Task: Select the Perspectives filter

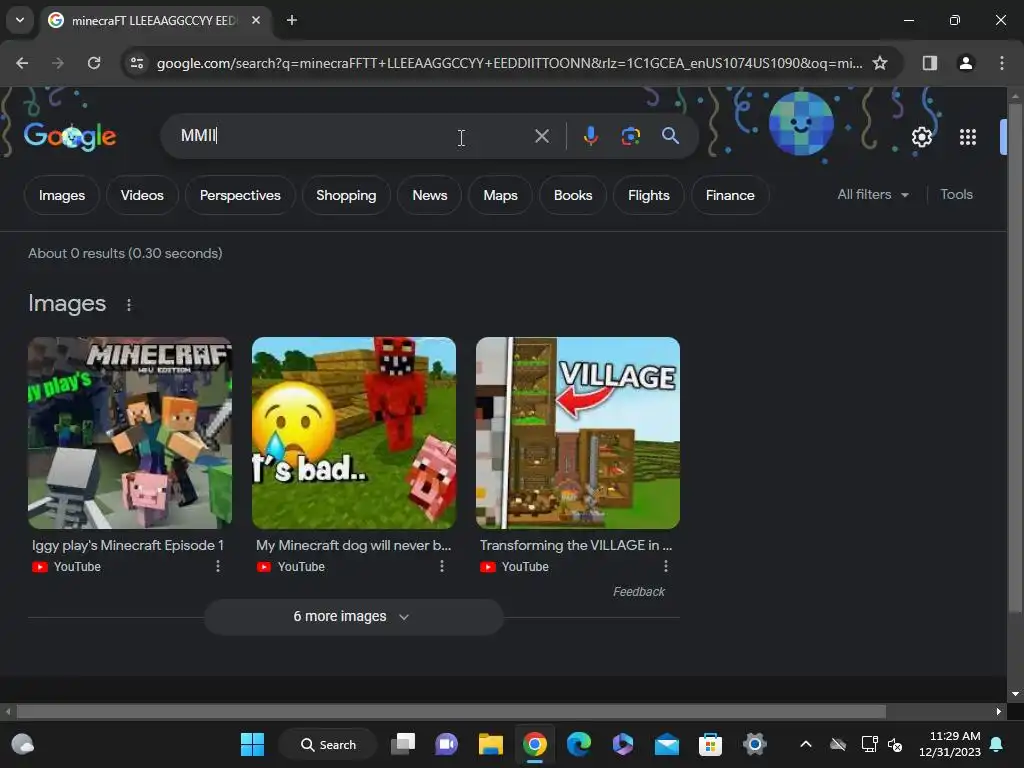Action: point(240,195)
